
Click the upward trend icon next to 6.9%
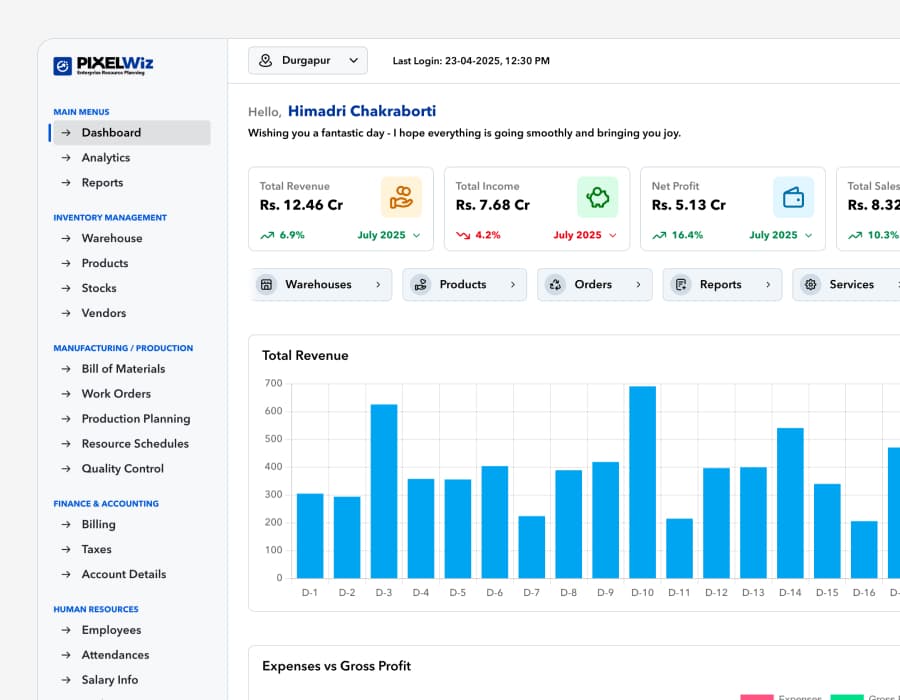[267, 235]
